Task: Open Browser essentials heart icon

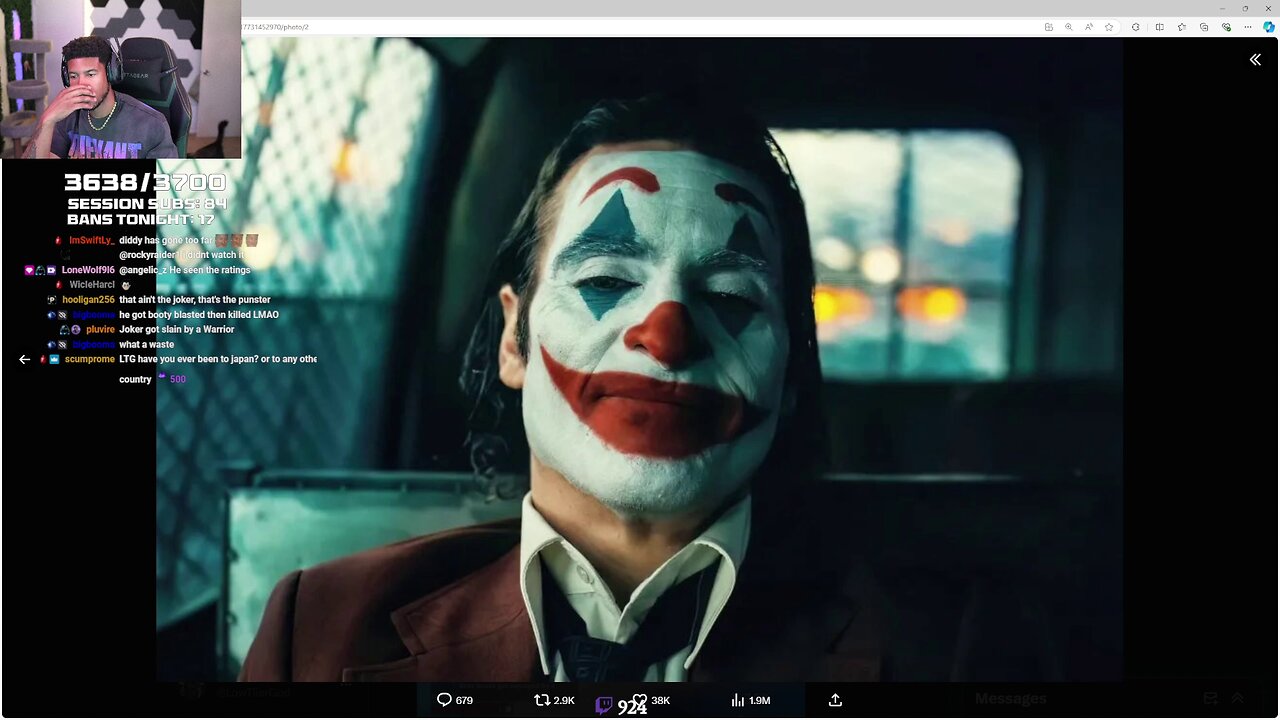Action: click(1227, 27)
